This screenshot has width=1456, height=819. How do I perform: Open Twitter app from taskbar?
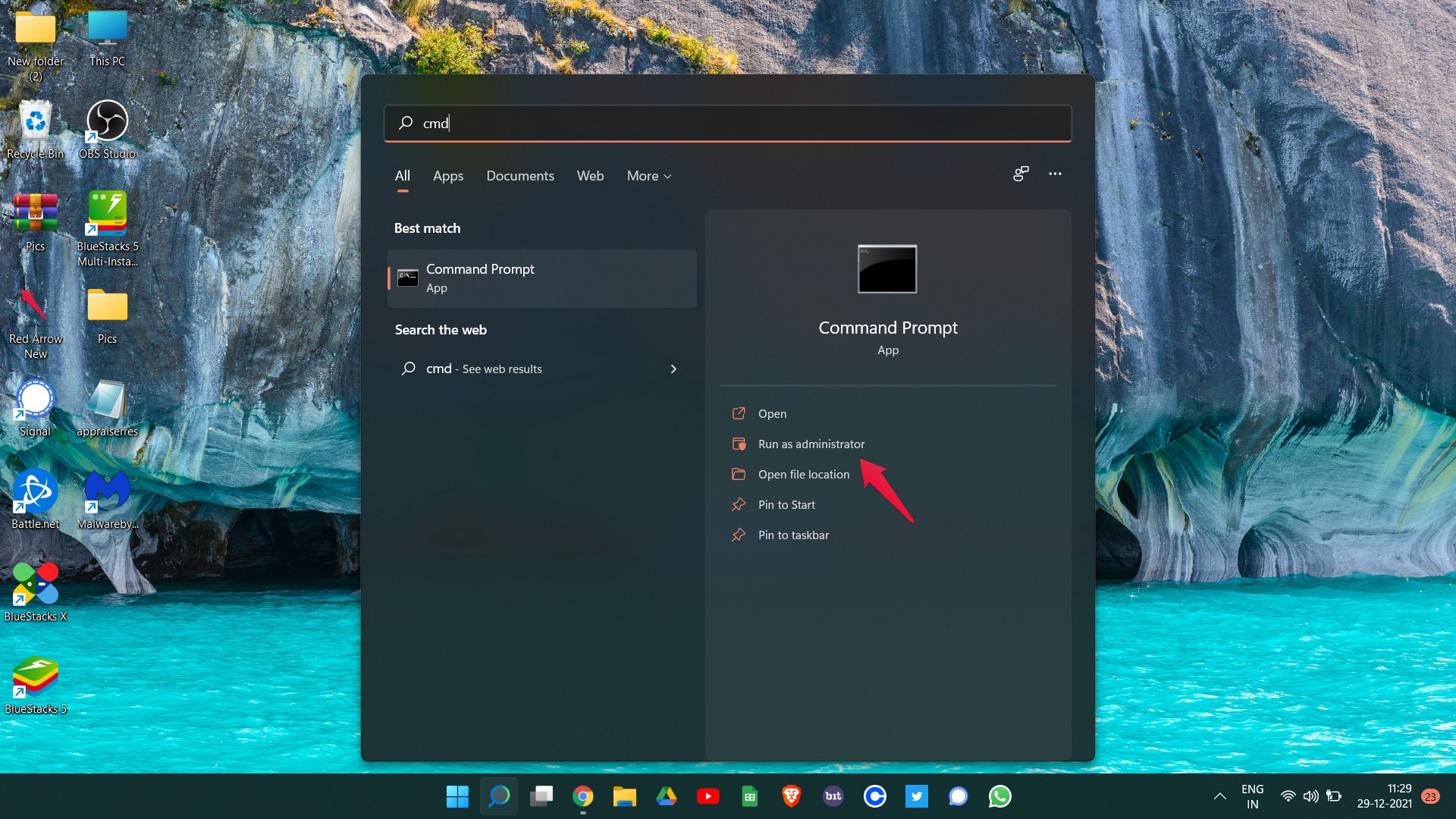pos(916,796)
